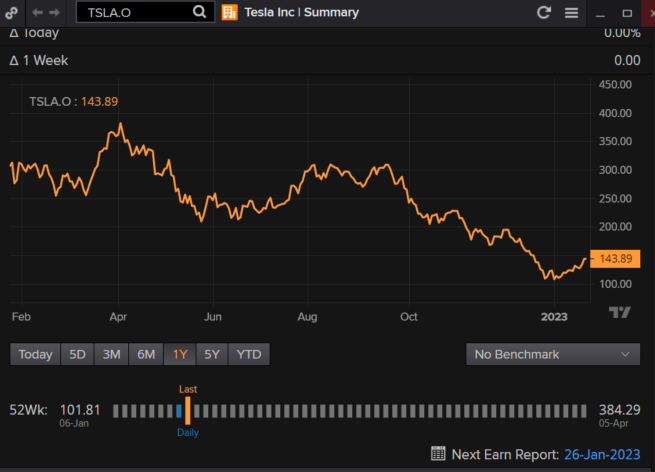The image size is (655, 472).
Task: Switch chart to 6M range
Action: tap(146, 354)
